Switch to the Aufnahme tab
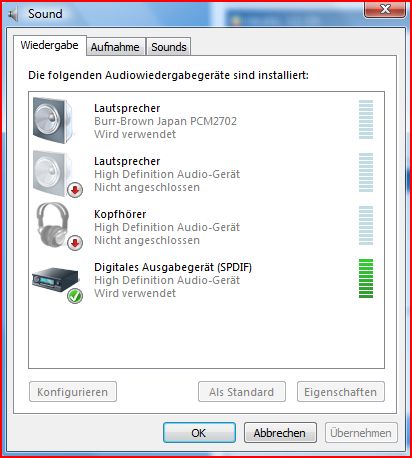Image resolution: width=412 pixels, height=458 pixels. [x=115, y=47]
